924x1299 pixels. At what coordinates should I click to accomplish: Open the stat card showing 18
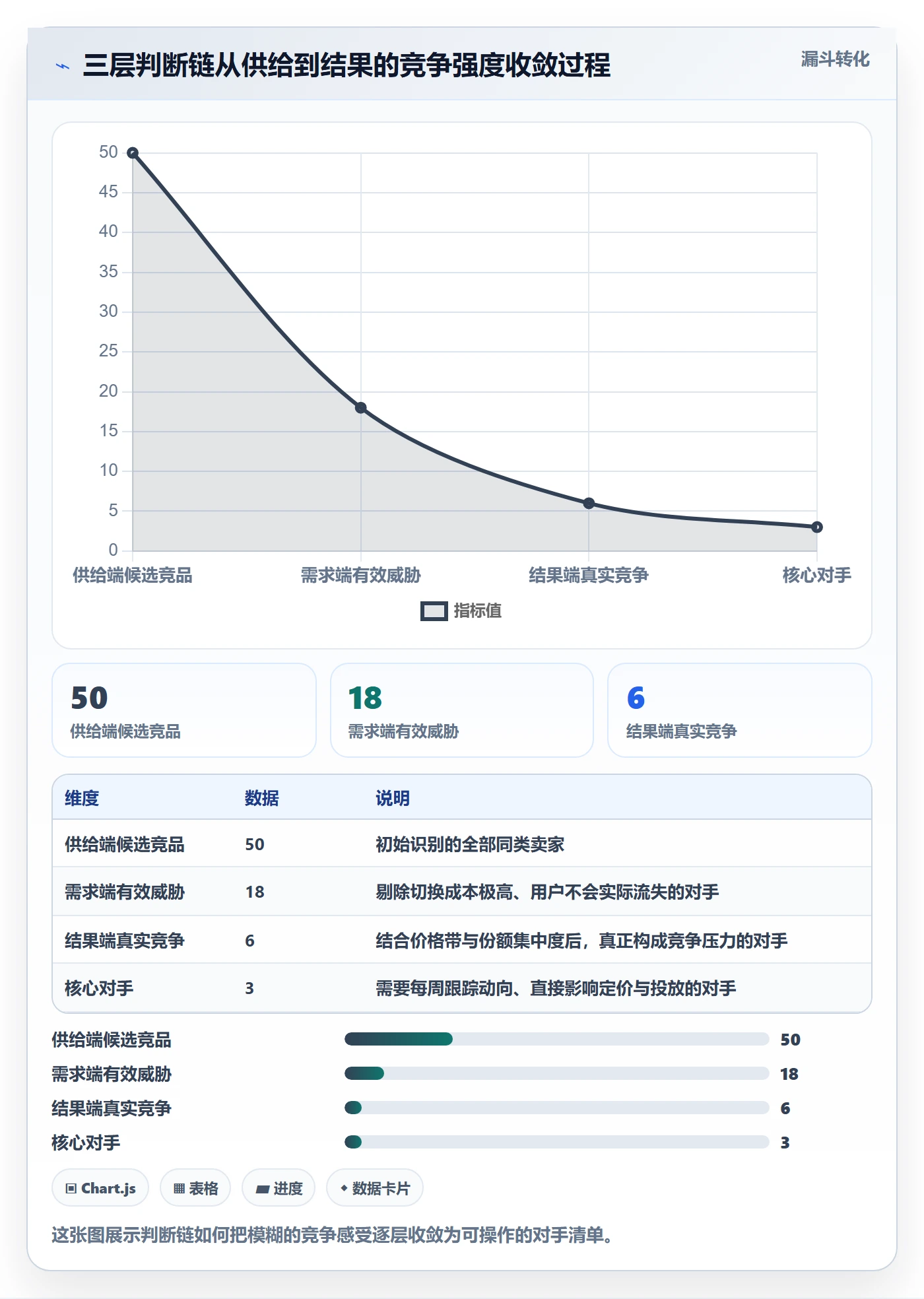click(x=462, y=710)
